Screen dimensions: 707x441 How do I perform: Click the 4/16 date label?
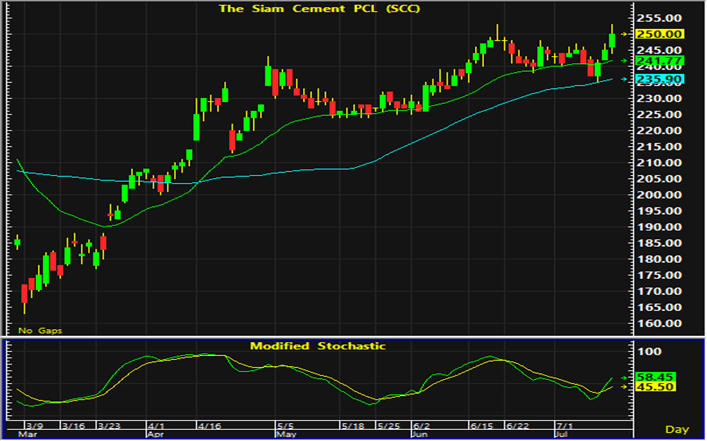click(208, 426)
